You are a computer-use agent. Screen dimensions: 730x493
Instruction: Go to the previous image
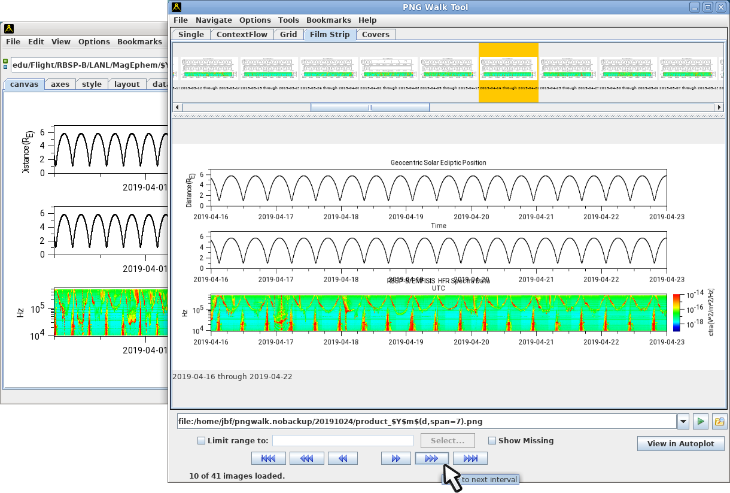343,458
